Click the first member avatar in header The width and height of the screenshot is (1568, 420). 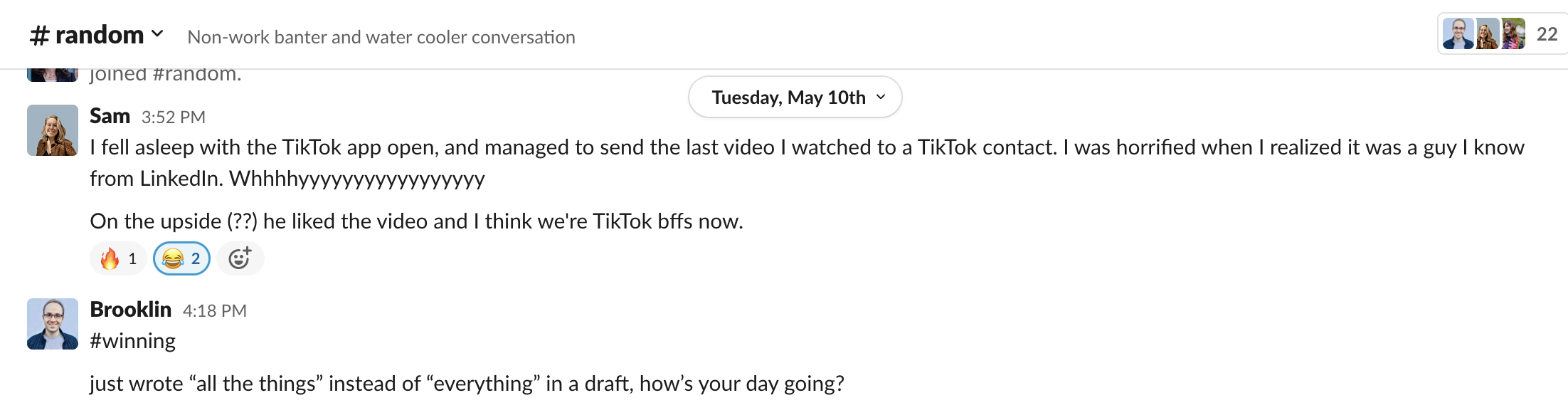tap(1458, 34)
